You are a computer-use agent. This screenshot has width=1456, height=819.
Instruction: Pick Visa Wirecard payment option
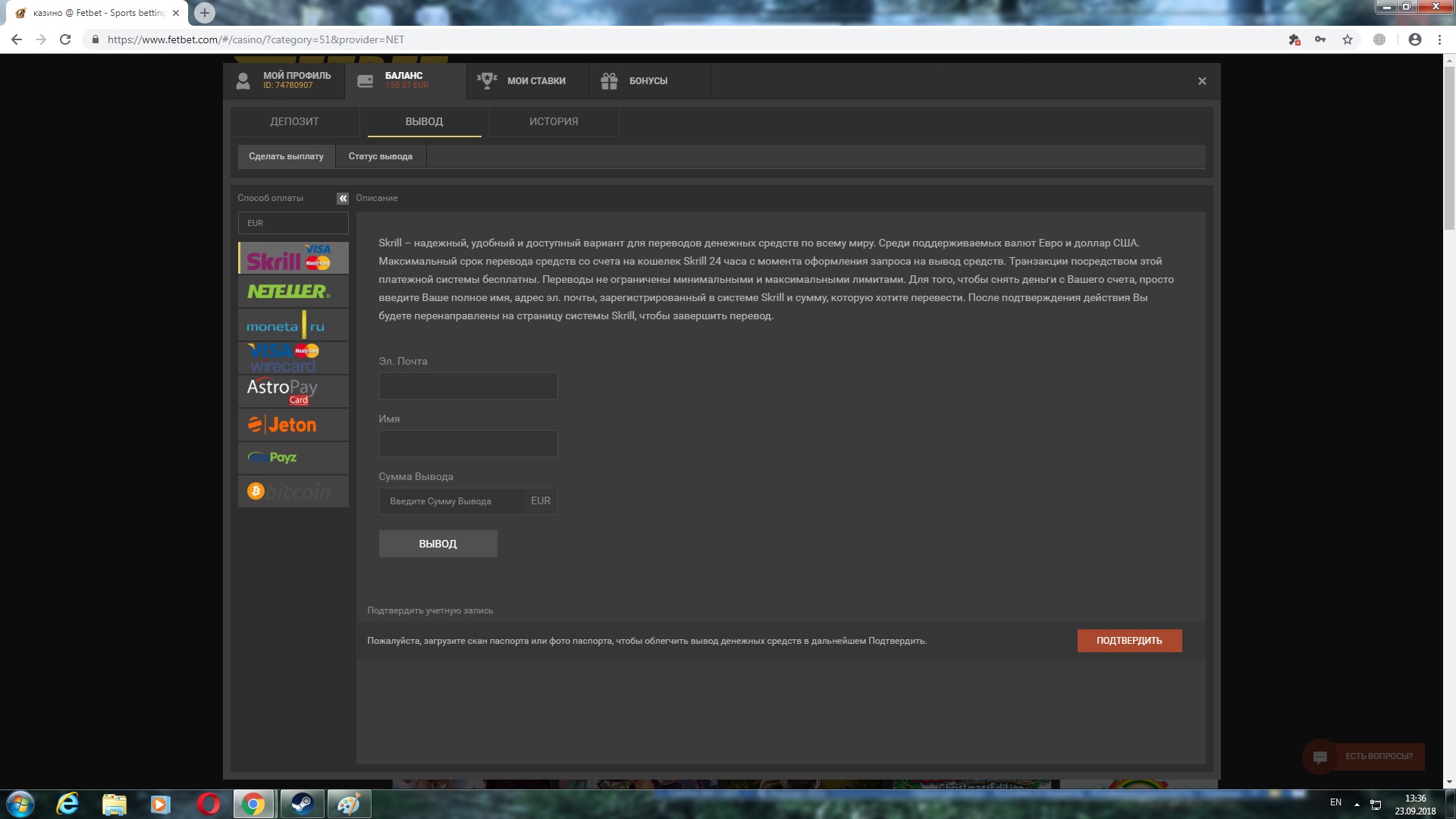click(x=293, y=358)
